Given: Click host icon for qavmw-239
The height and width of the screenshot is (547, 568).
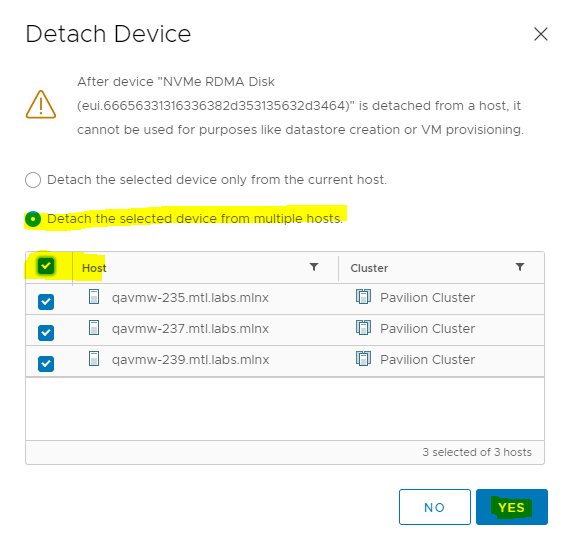Looking at the screenshot, I should [x=94, y=359].
